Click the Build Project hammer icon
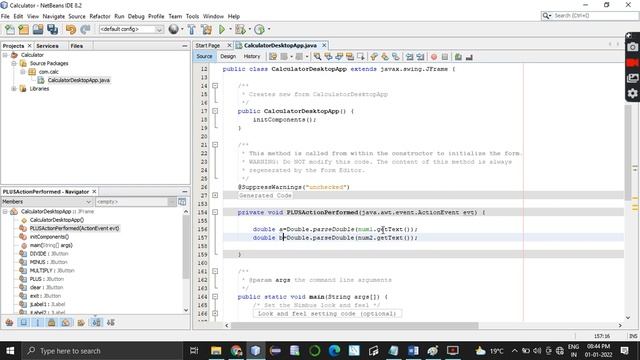This screenshot has height=360, width=640. click(191, 29)
